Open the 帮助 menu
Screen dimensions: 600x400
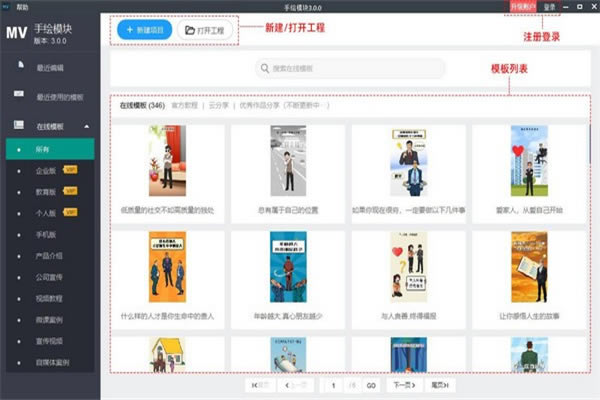pos(22,7)
